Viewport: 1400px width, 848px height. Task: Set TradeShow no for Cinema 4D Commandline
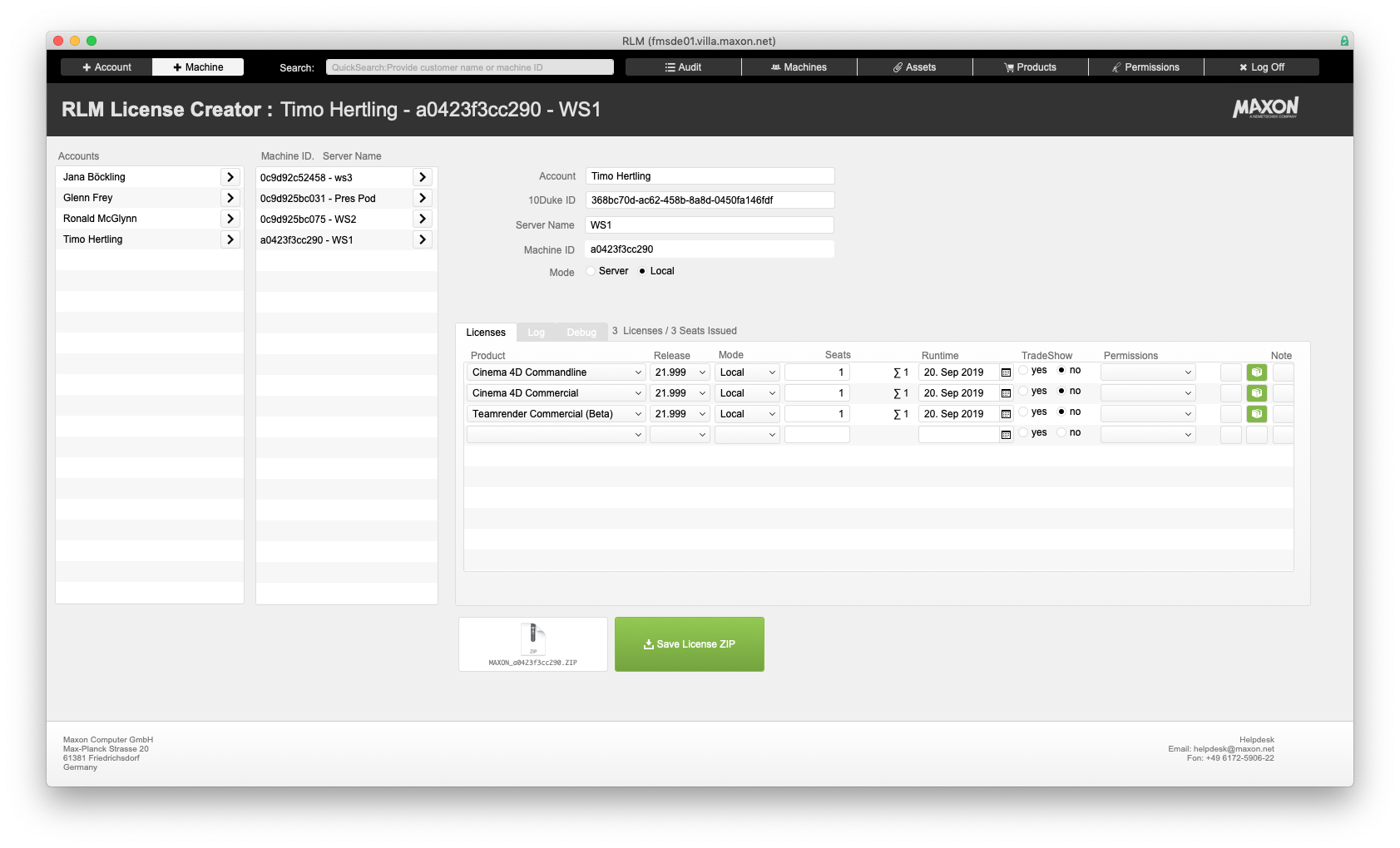click(1061, 370)
